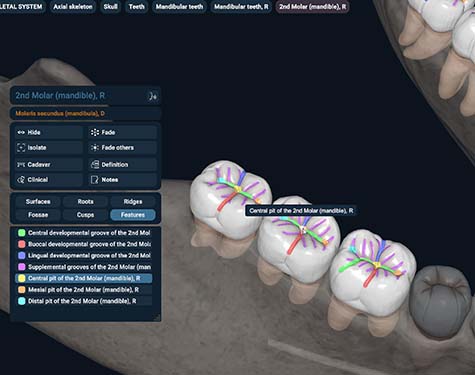Go to Axial skeleton breadcrumb

tap(73, 7)
